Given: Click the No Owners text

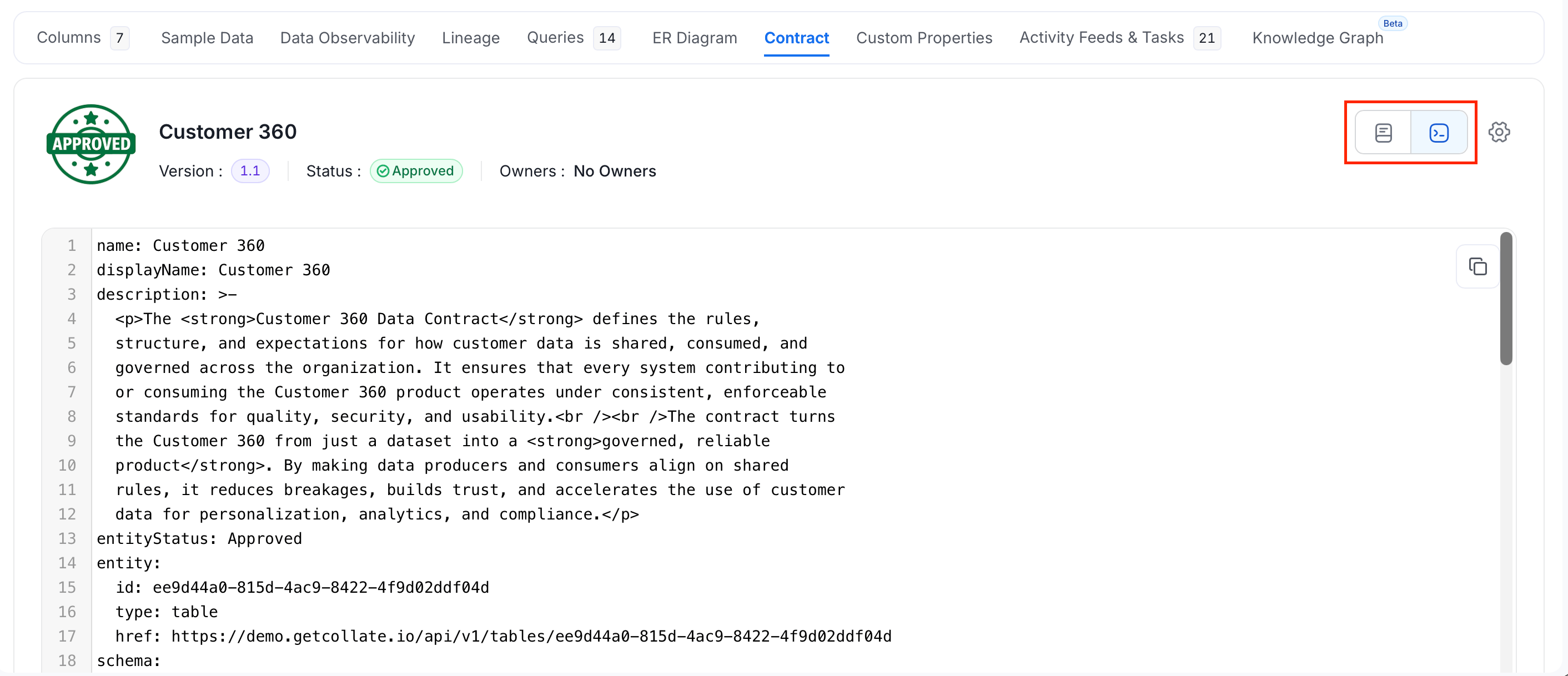Looking at the screenshot, I should 615,171.
